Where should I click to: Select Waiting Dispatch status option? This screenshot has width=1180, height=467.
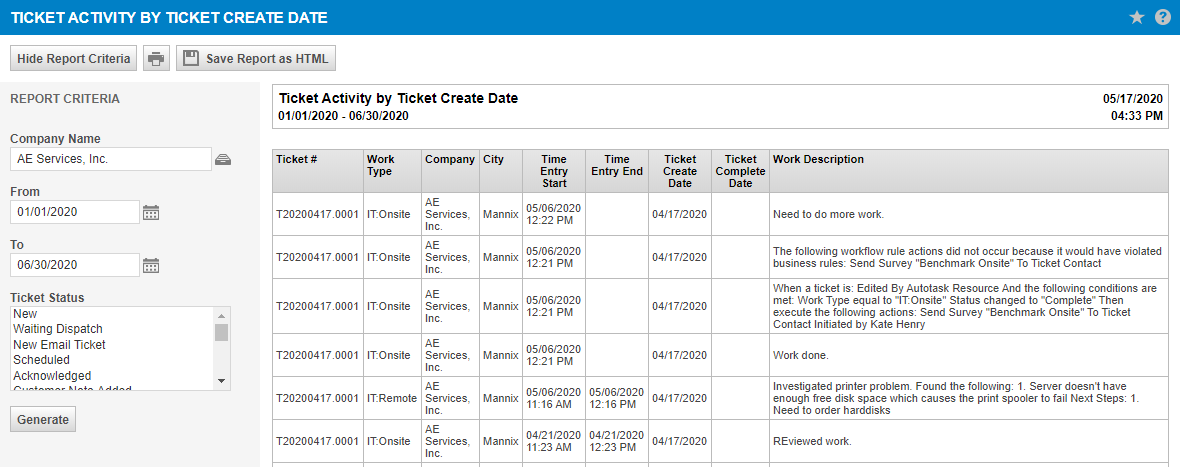click(x=58, y=329)
